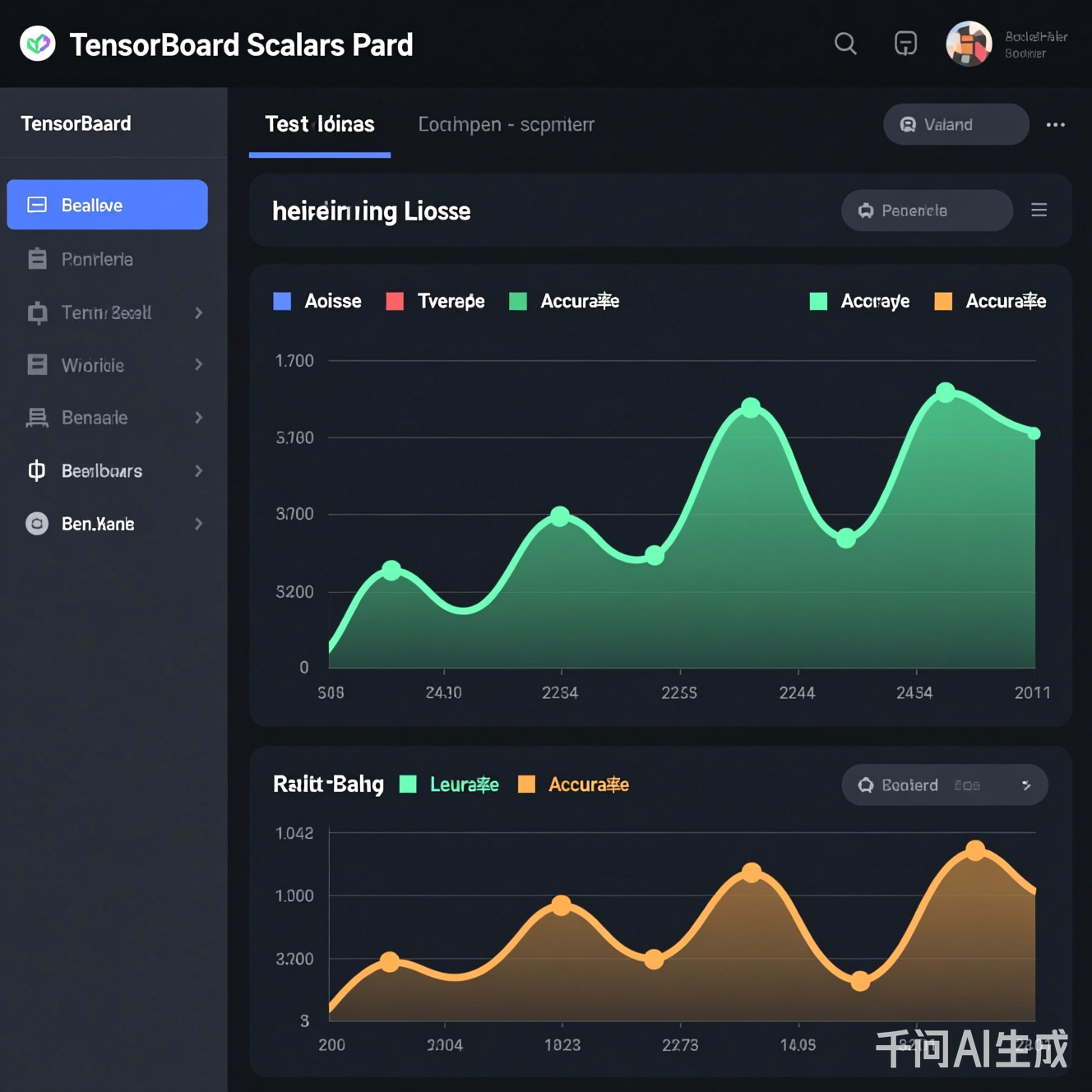The width and height of the screenshot is (1092, 1092).
Task: Expand the Ben.Xane chevron
Action: coord(199,524)
